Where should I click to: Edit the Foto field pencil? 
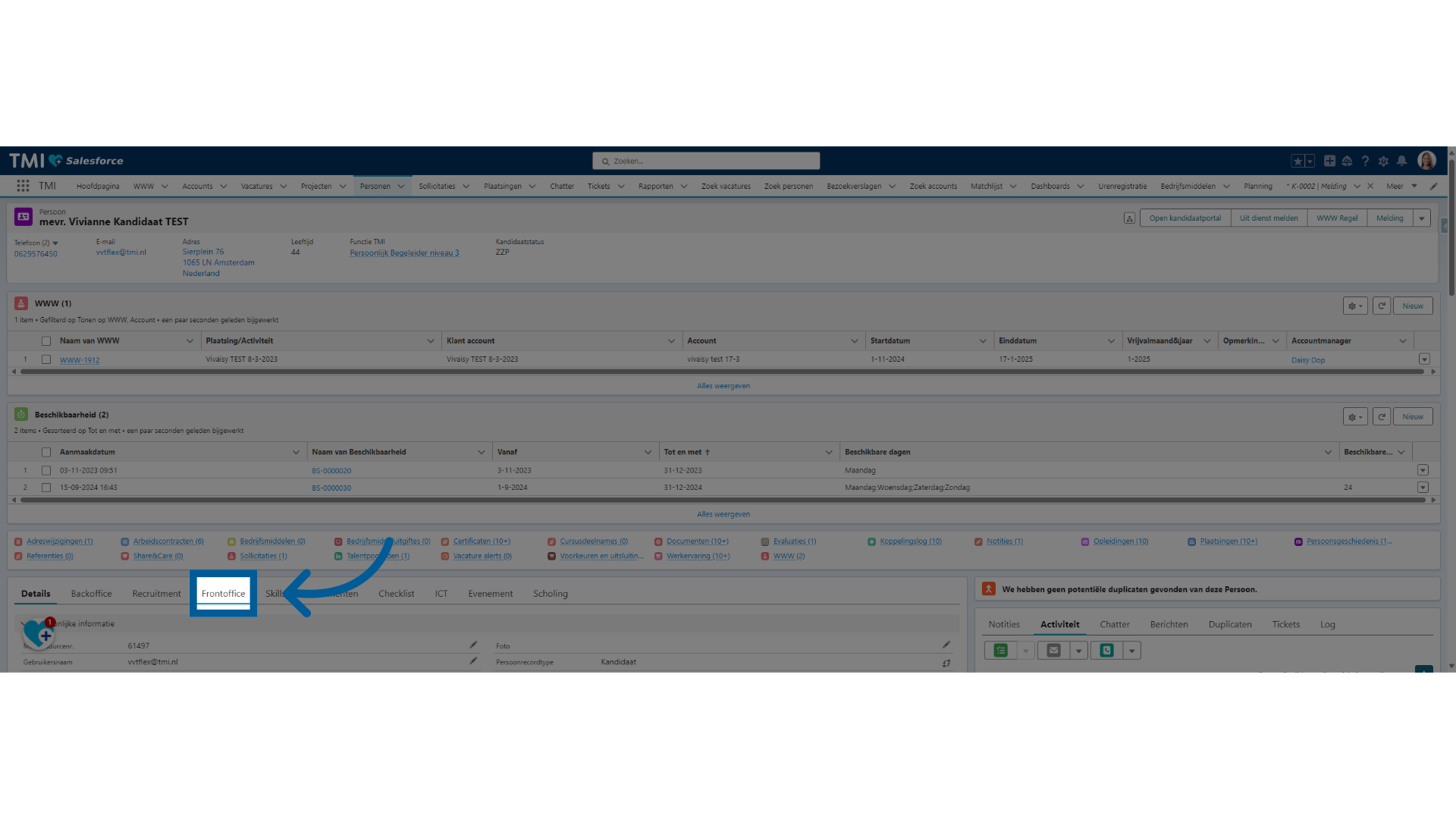point(946,645)
